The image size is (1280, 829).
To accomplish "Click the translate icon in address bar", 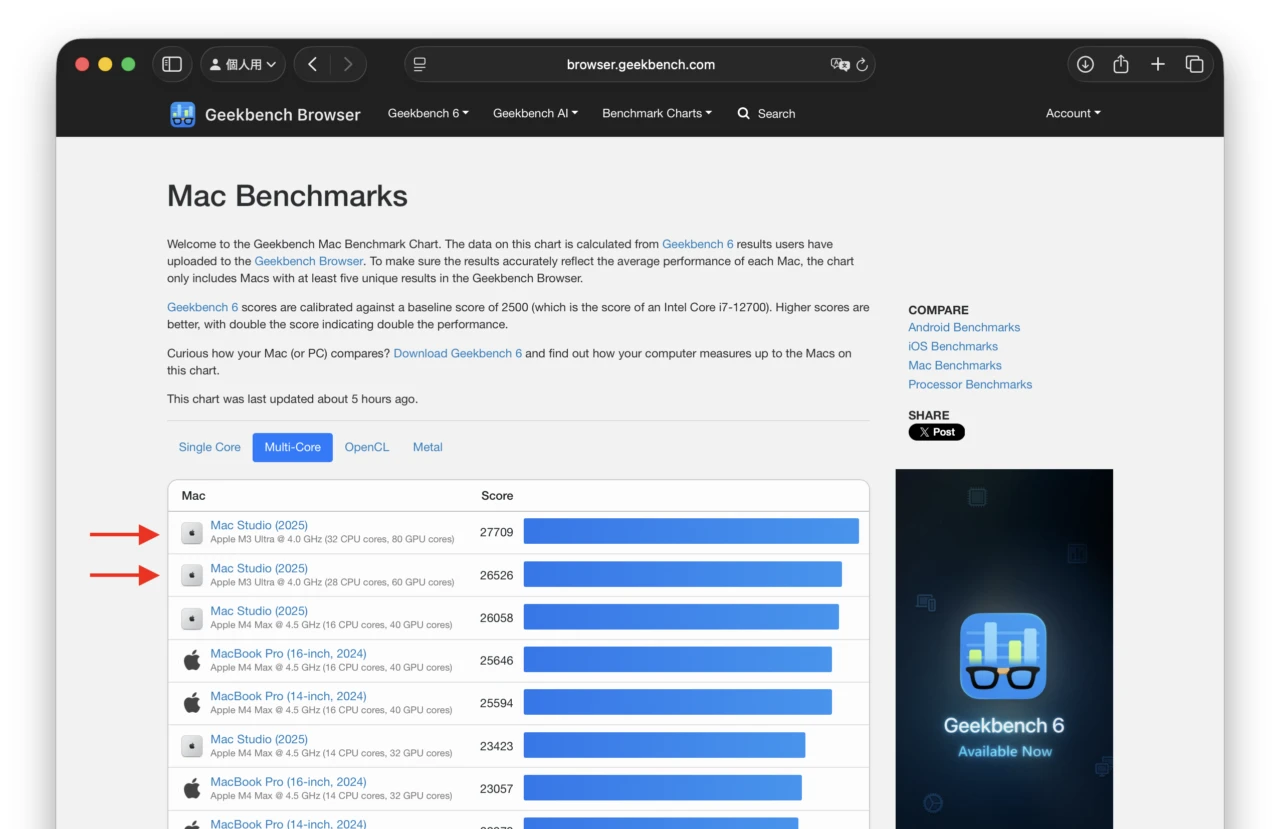I will tap(839, 65).
